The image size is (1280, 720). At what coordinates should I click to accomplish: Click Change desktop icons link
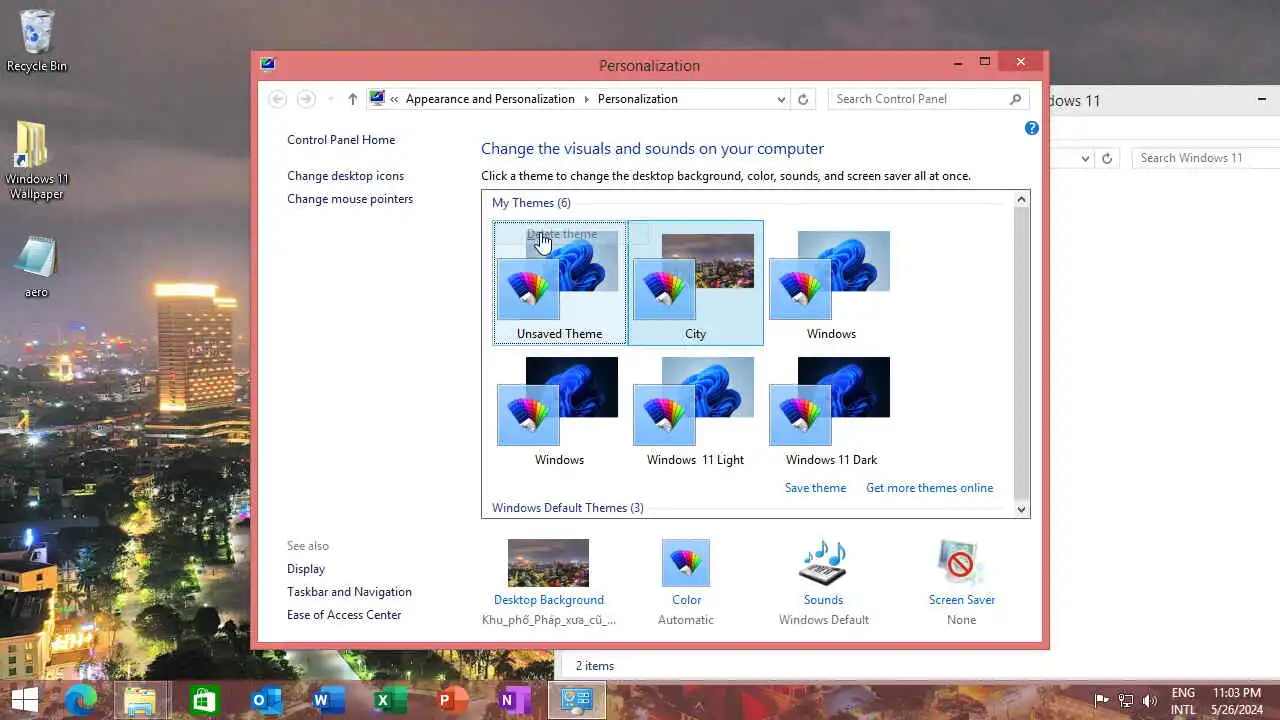pyautogui.click(x=345, y=176)
